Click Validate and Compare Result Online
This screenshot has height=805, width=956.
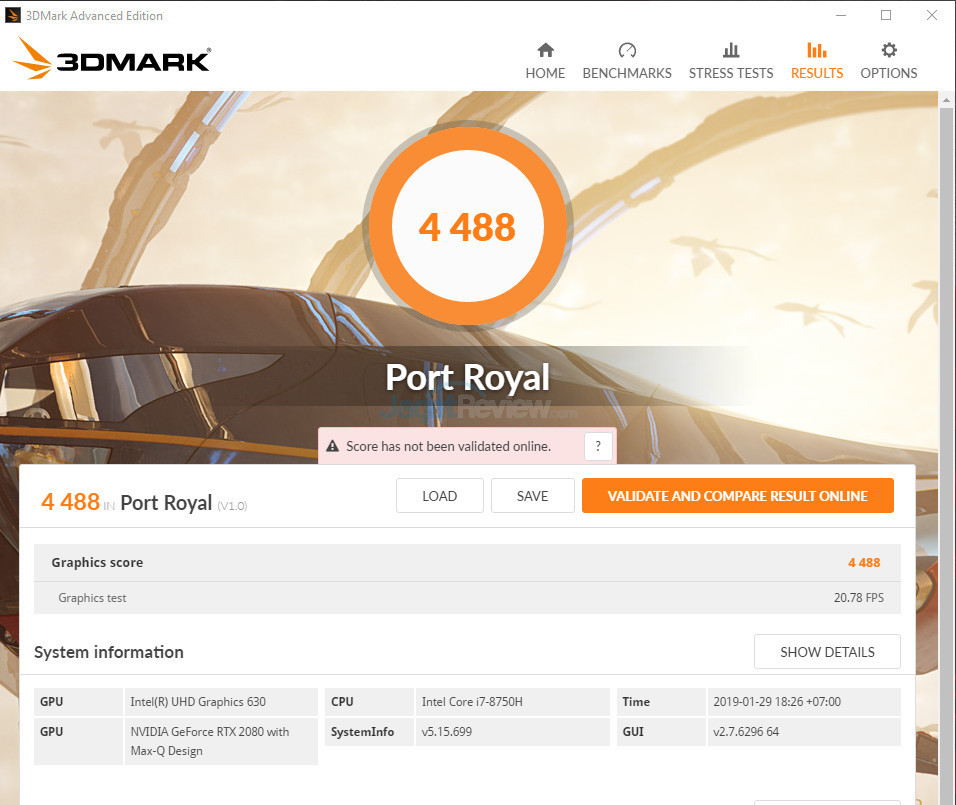click(x=737, y=496)
